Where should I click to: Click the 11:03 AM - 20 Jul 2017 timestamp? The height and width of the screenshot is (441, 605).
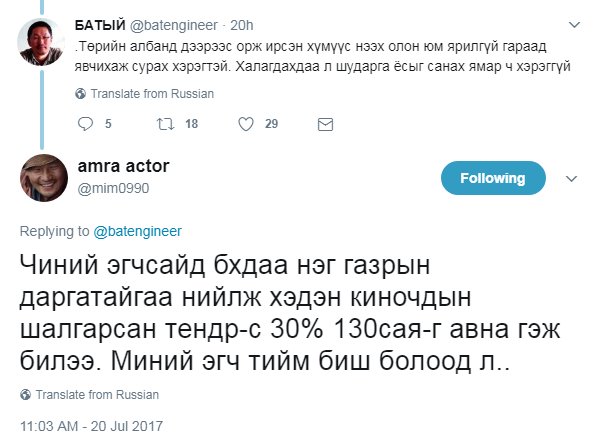tap(91, 426)
